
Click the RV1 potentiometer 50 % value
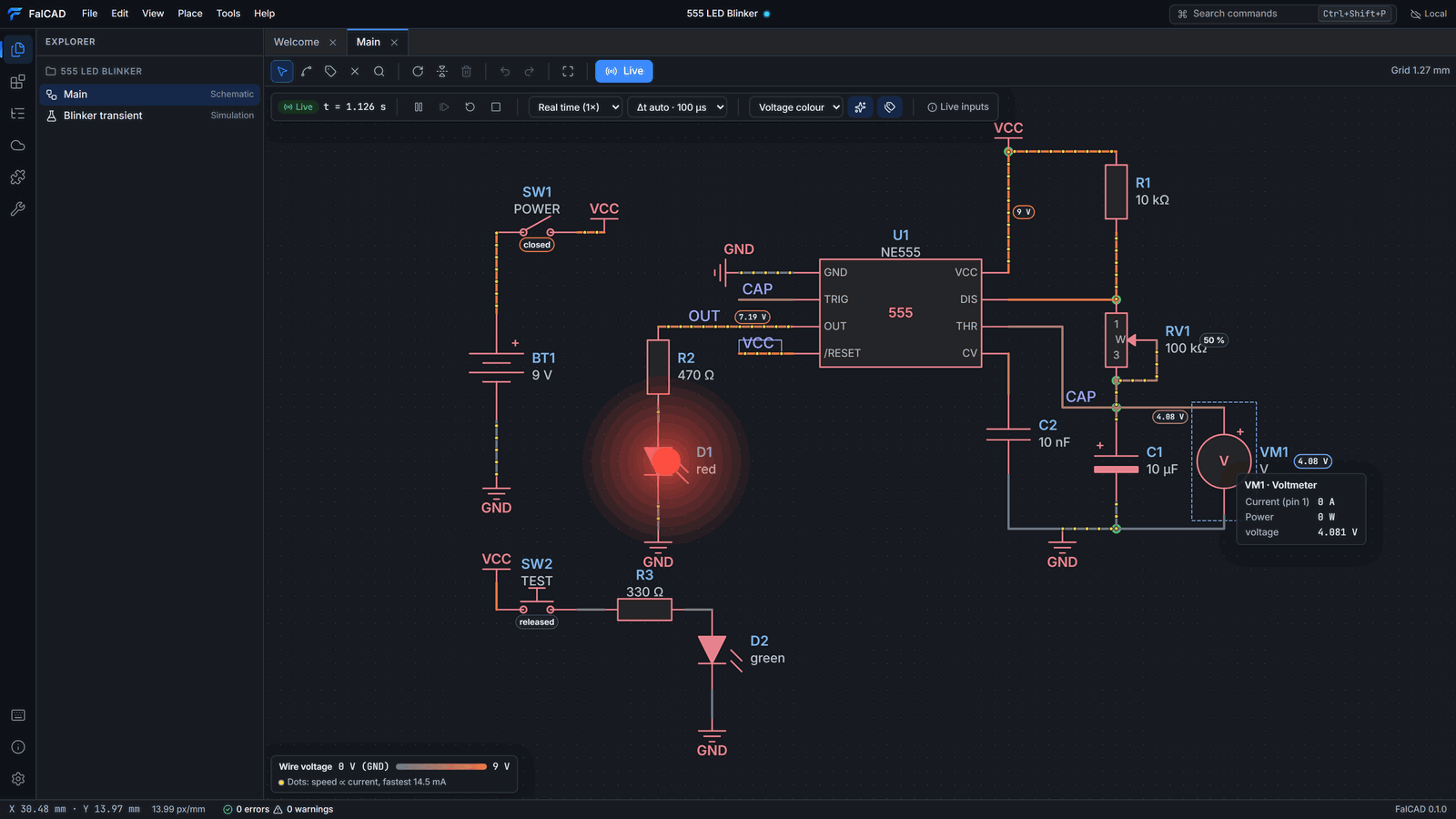pyautogui.click(x=1214, y=340)
